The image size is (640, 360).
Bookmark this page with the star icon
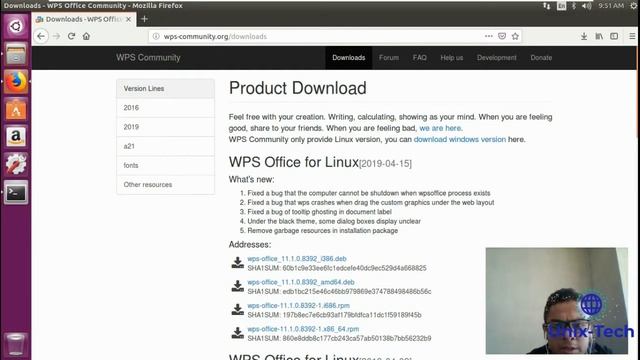click(515, 36)
